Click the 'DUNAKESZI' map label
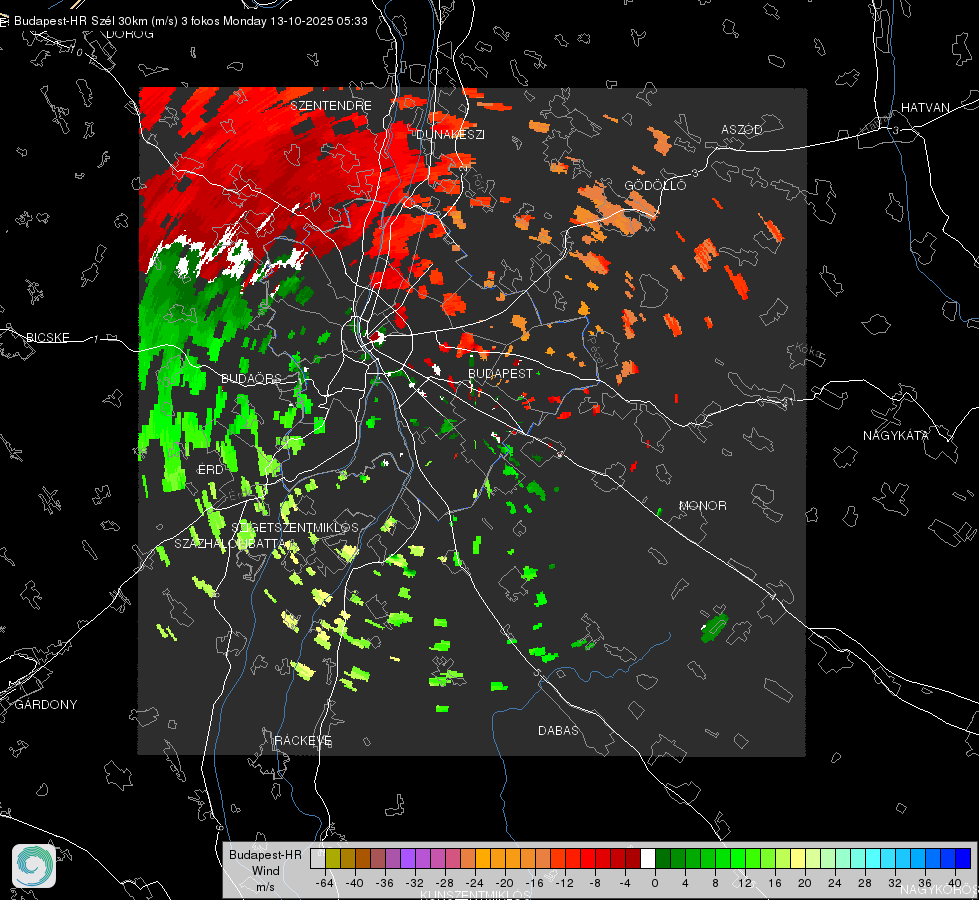This screenshot has width=979, height=900. (450, 134)
